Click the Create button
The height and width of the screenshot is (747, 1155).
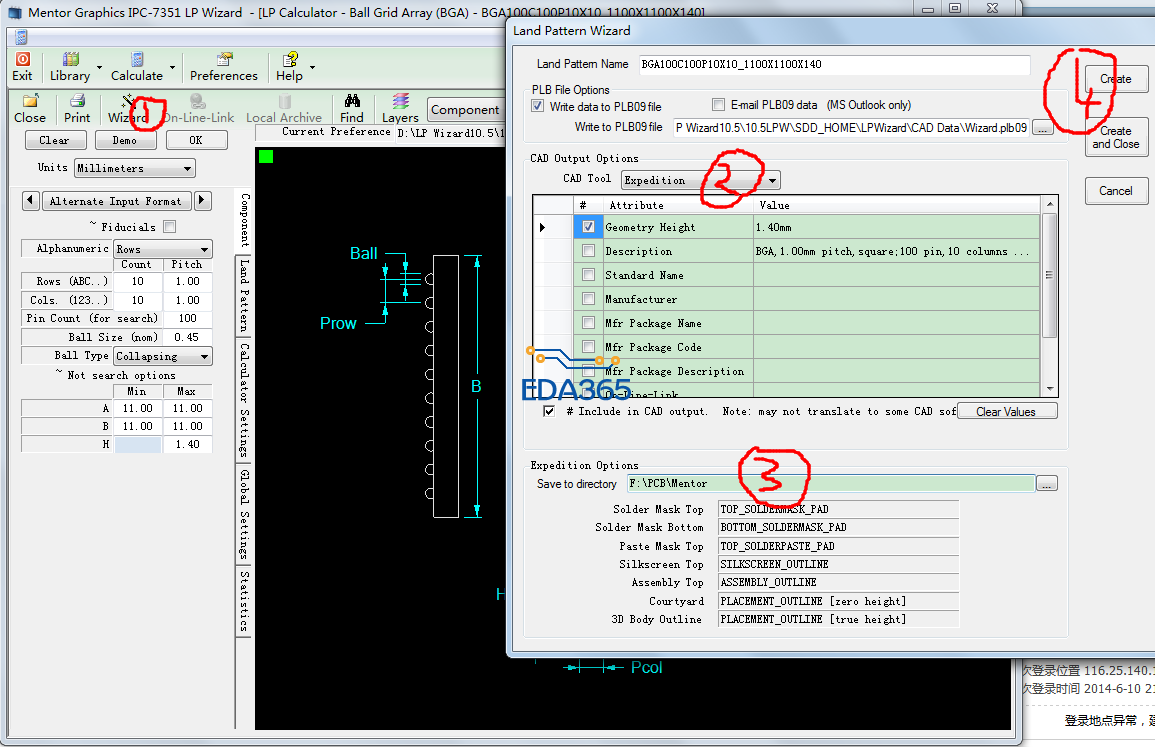click(x=1115, y=79)
